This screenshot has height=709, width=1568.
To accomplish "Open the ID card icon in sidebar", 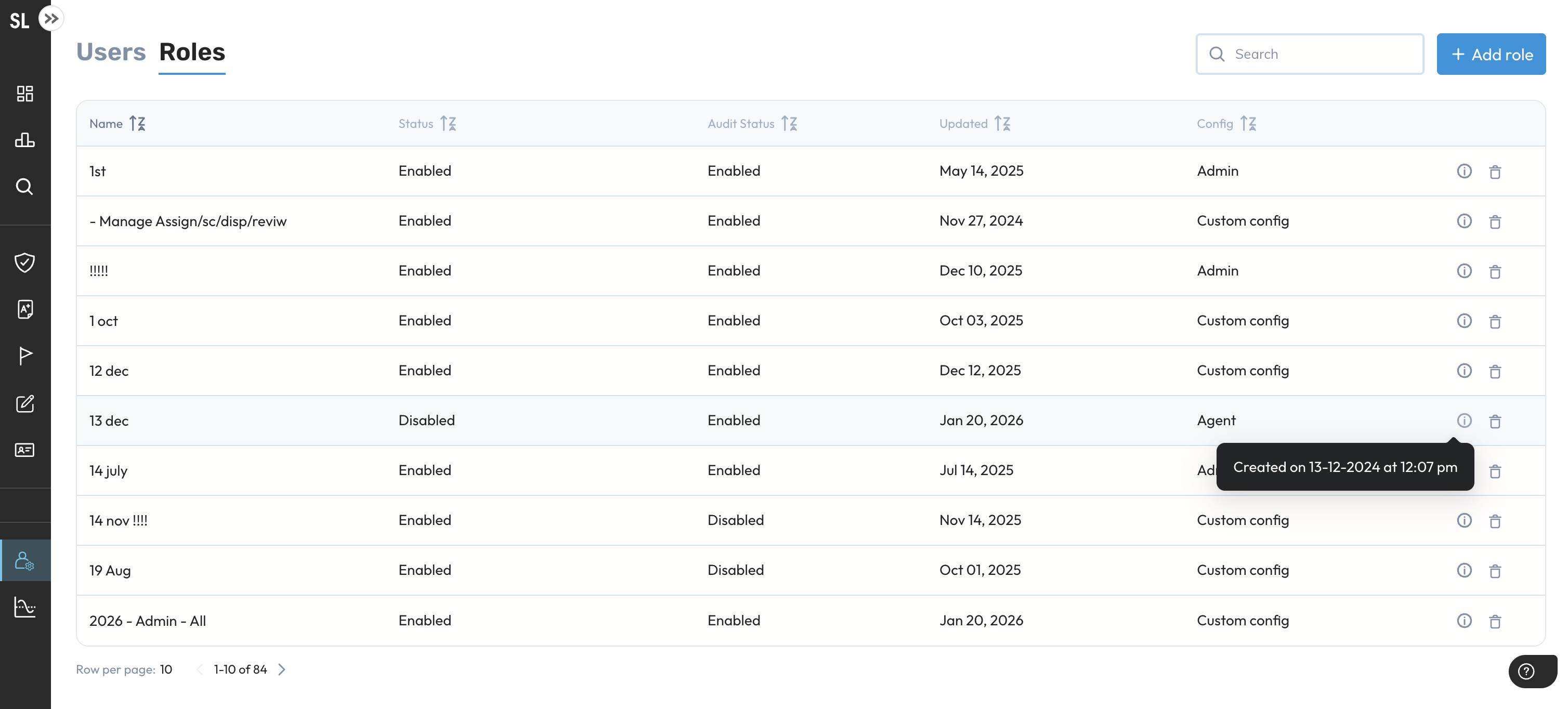I will [25, 450].
